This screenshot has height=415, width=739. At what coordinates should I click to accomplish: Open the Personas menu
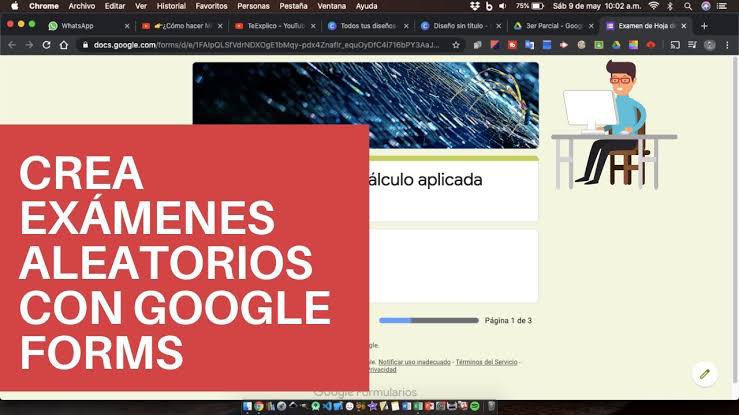(253, 6)
